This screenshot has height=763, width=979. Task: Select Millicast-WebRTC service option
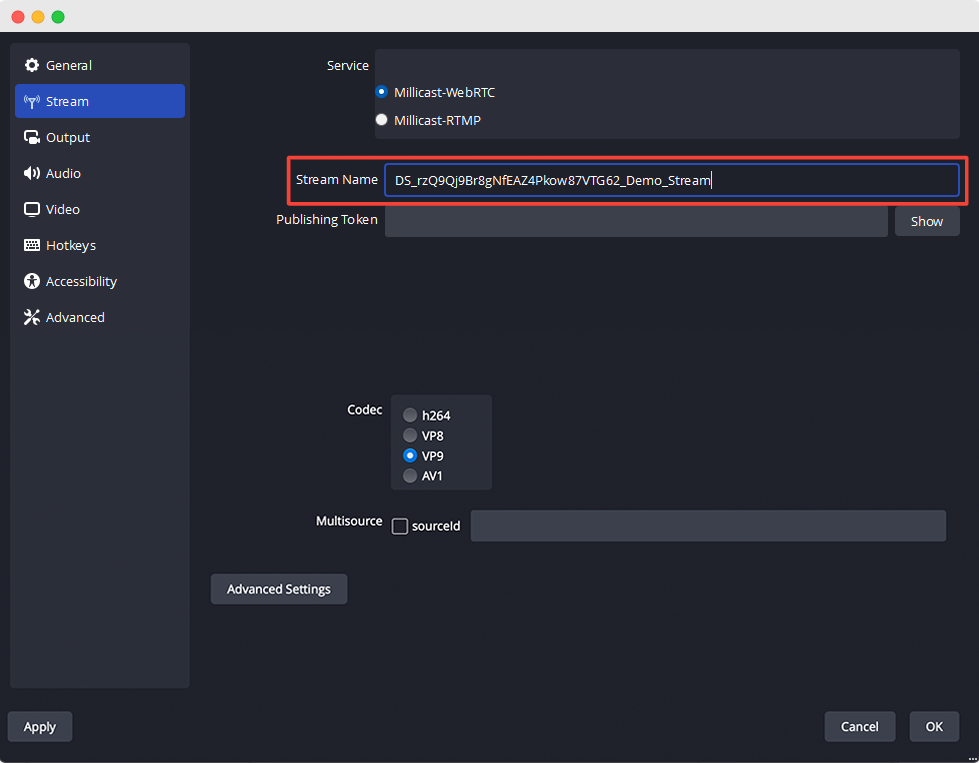point(382,92)
